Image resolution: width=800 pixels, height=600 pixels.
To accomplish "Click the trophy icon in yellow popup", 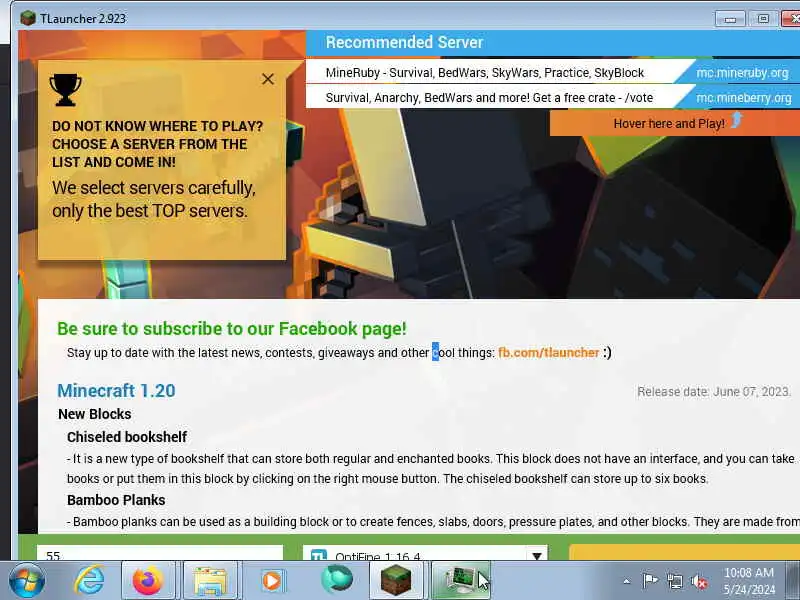I will coord(65,90).
